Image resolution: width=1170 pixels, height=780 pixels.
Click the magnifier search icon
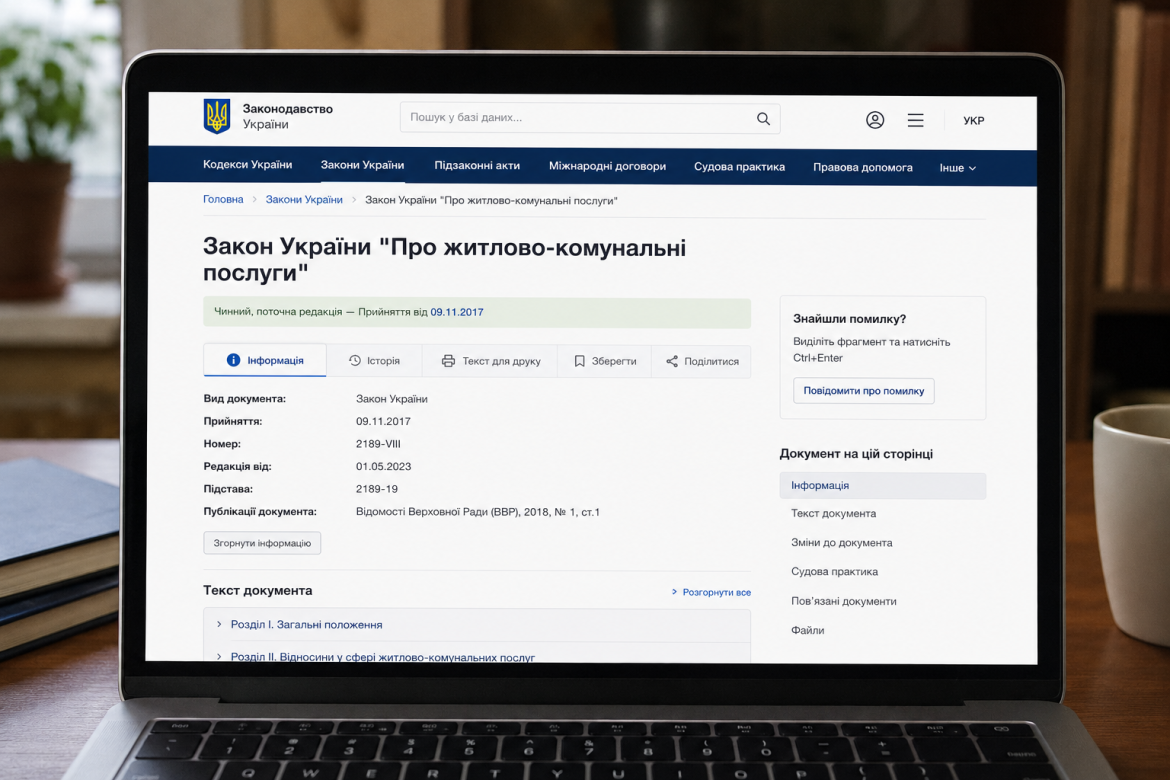click(x=763, y=119)
